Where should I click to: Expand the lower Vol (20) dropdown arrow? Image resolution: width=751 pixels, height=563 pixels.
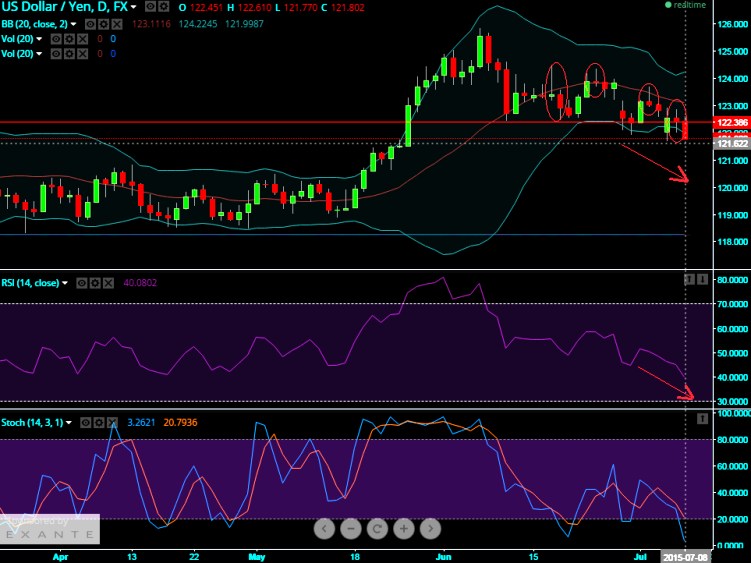[x=39, y=54]
